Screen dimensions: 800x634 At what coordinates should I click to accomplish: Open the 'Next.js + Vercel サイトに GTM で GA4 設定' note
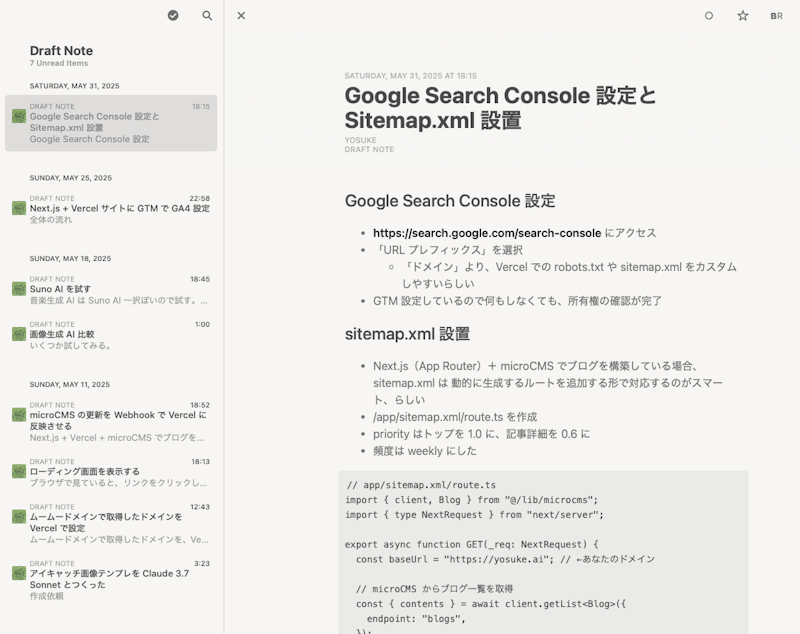click(x=119, y=209)
